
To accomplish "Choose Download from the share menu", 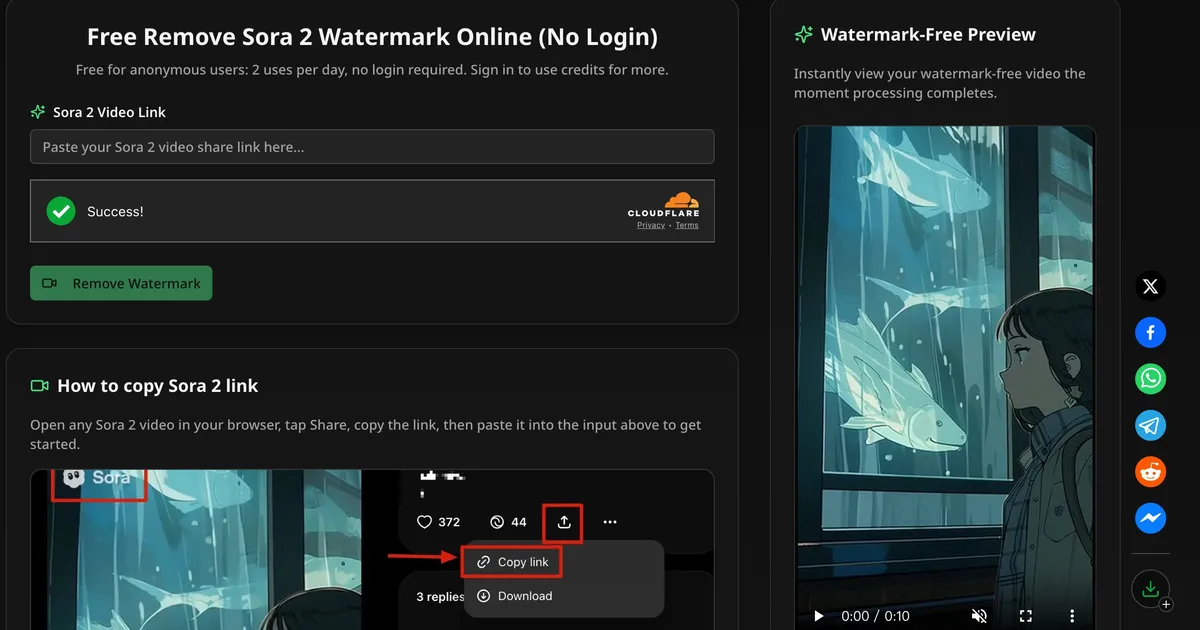I will pyautogui.click(x=514, y=596).
